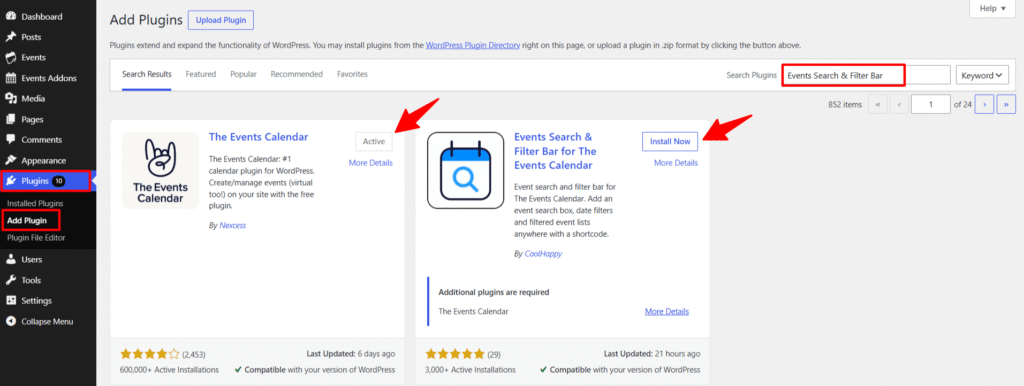Click the Search Plugins input field
This screenshot has width=1024, height=386.
(x=866, y=75)
